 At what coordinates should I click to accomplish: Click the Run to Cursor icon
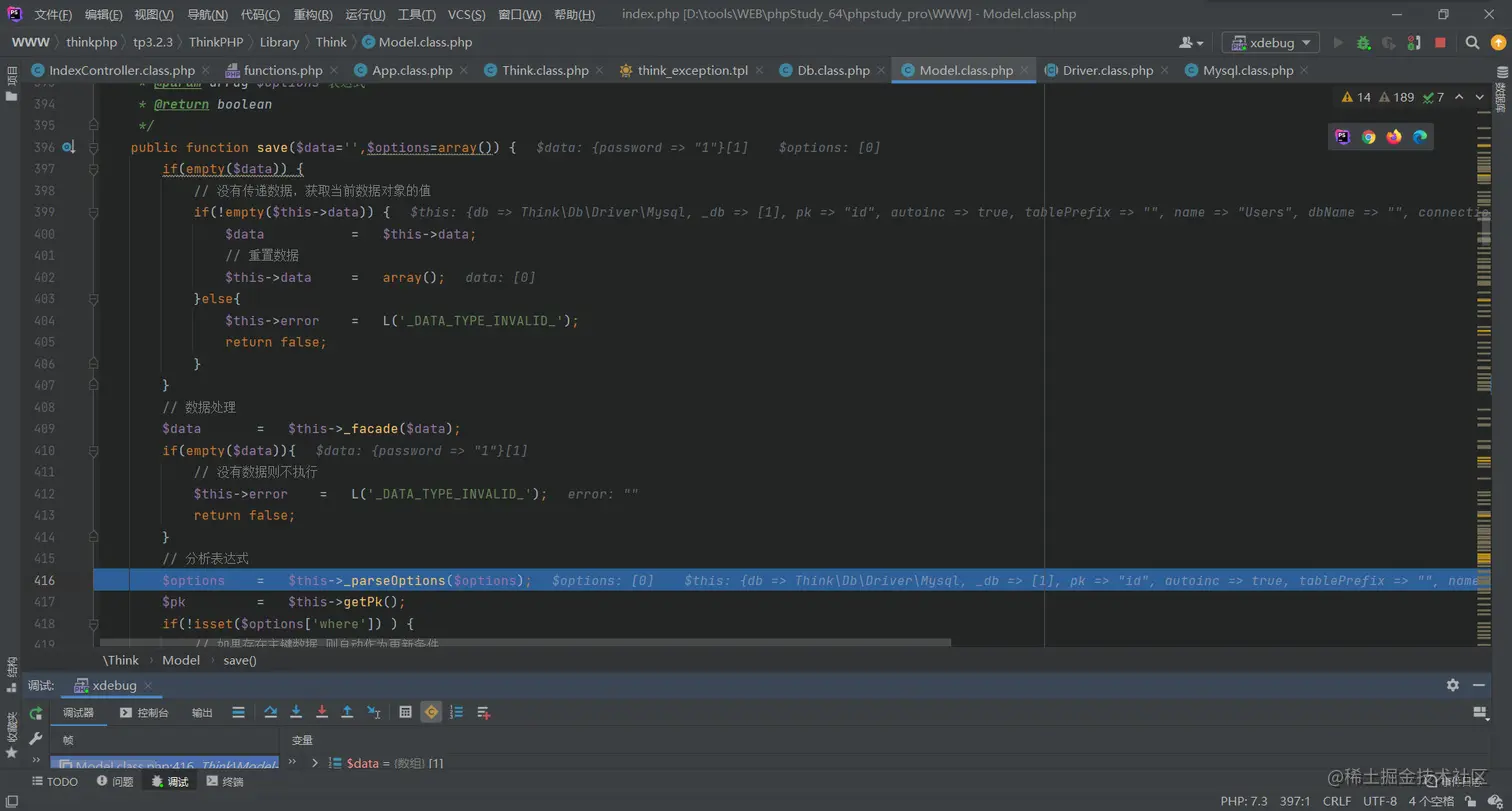(x=373, y=712)
